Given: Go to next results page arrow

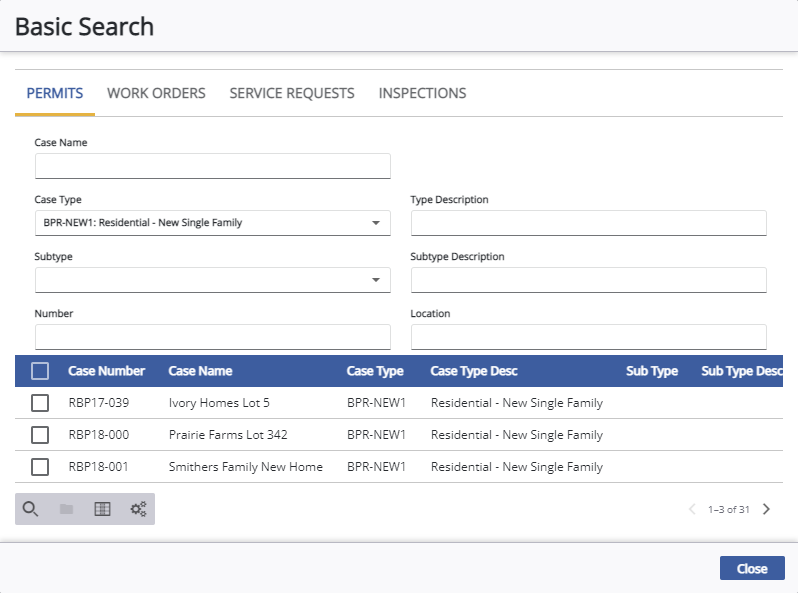Looking at the screenshot, I should tap(766, 509).
